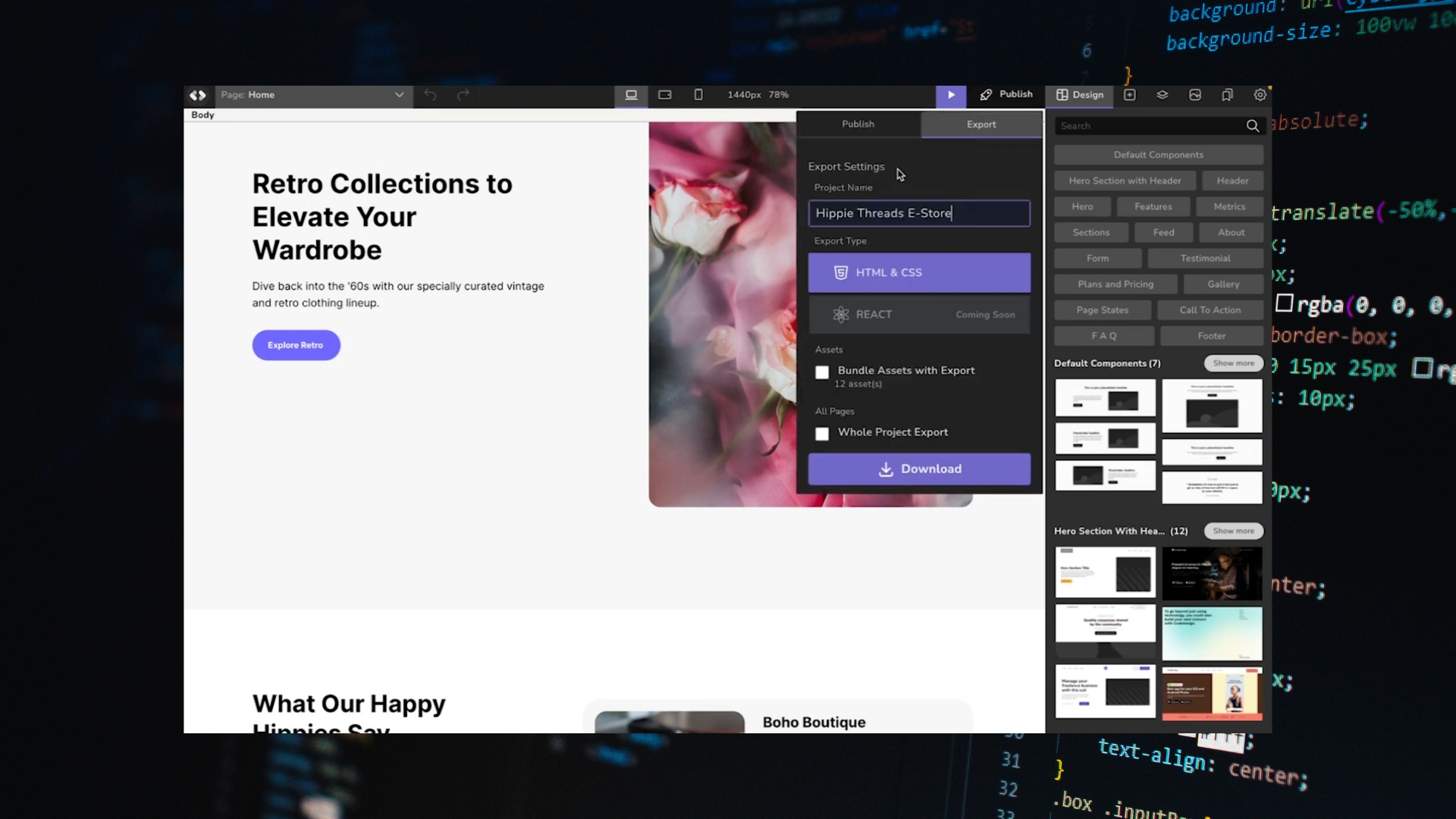Select the orange hero thumbnail with portrait
This screenshot has height=819, width=1456.
[x=1212, y=693]
